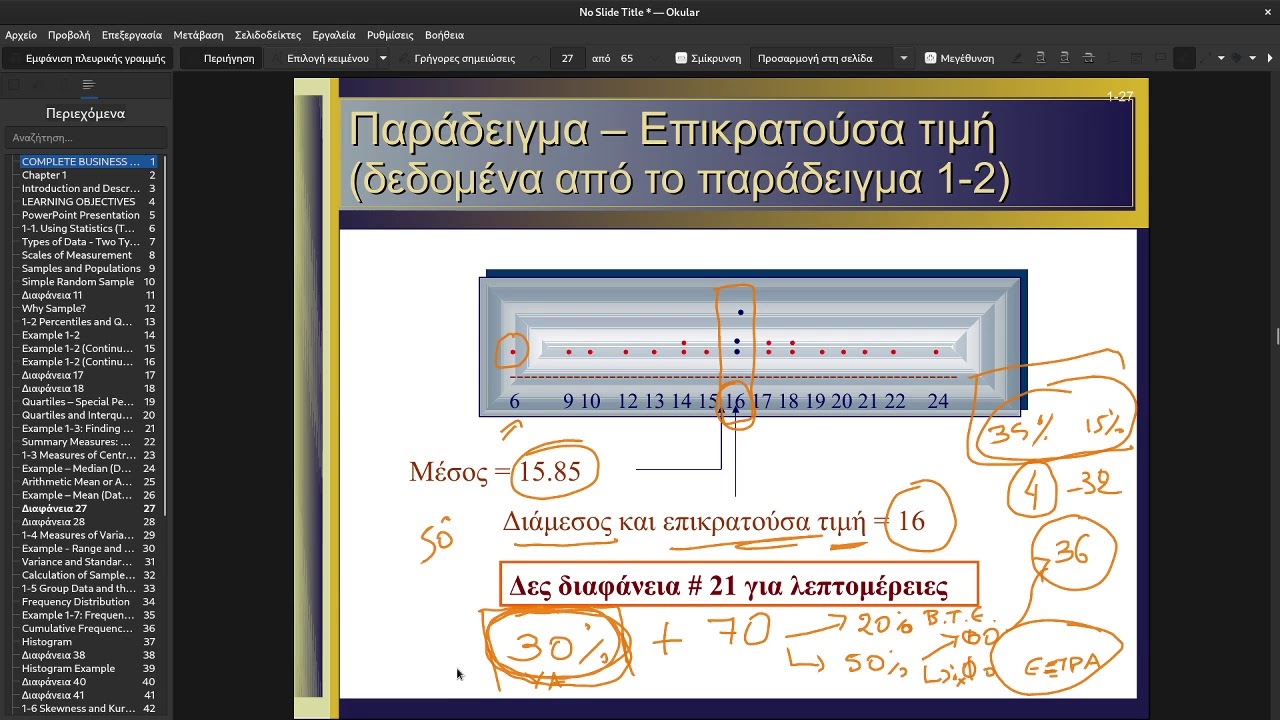This screenshot has width=1280, height=720.
Task: Select the arrow annotation tool
Action: (1206, 58)
